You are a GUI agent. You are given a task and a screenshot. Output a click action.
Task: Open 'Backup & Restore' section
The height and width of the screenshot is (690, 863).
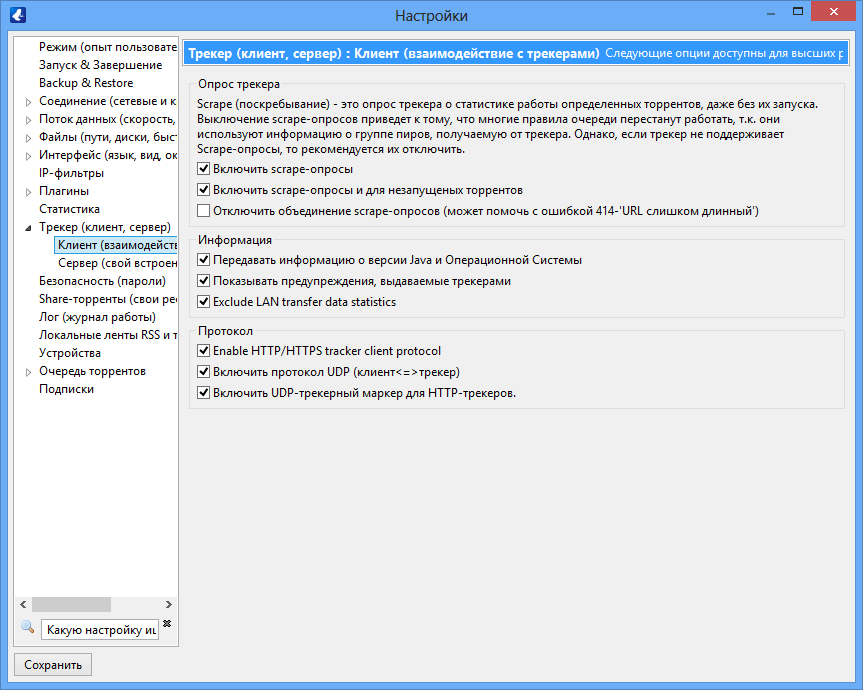click(86, 83)
